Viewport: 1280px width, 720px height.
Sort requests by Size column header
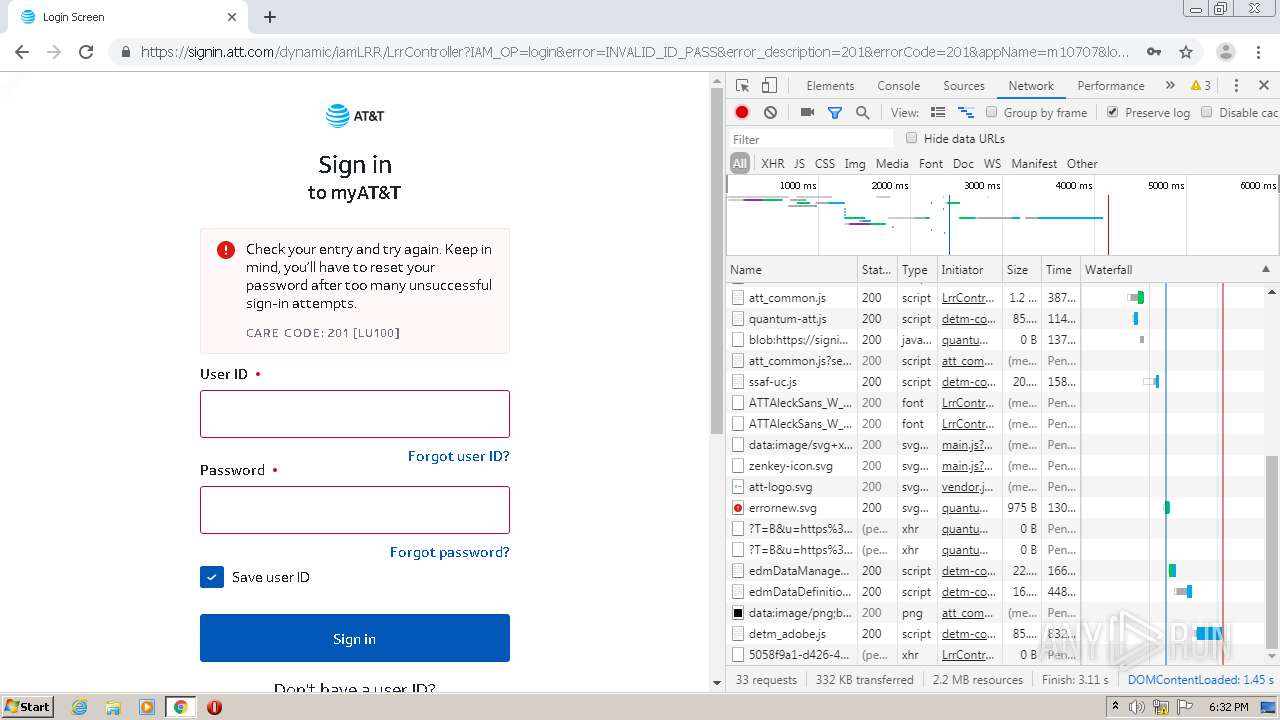pos(1021,270)
